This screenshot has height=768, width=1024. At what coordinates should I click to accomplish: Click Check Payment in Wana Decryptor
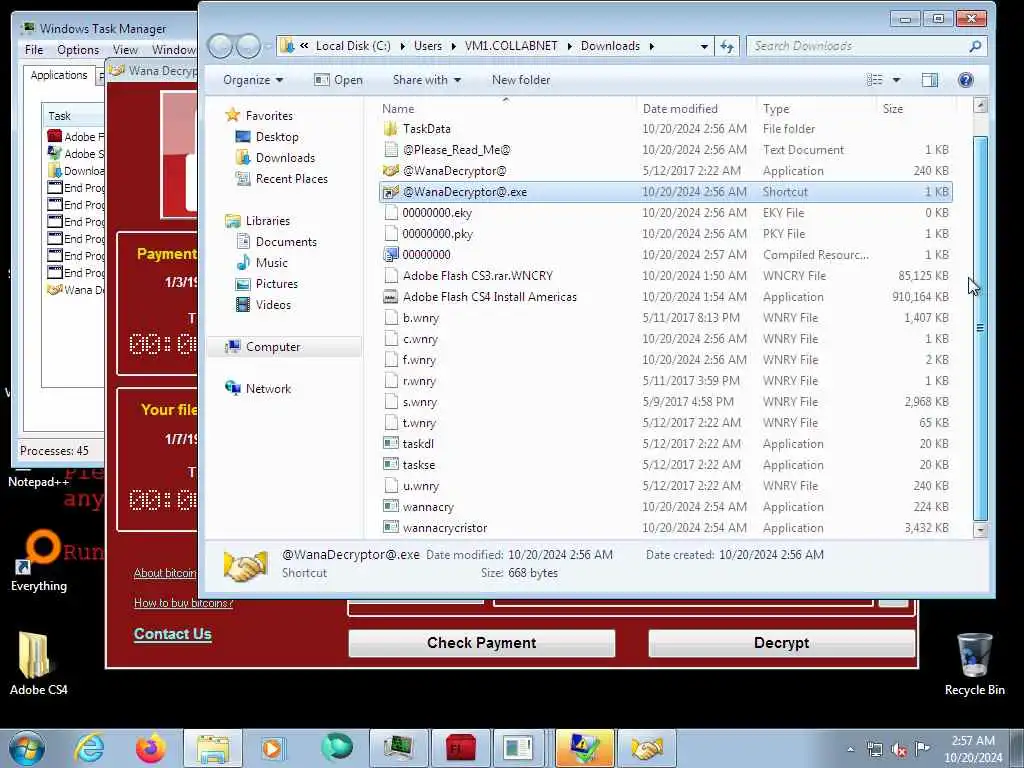point(481,643)
